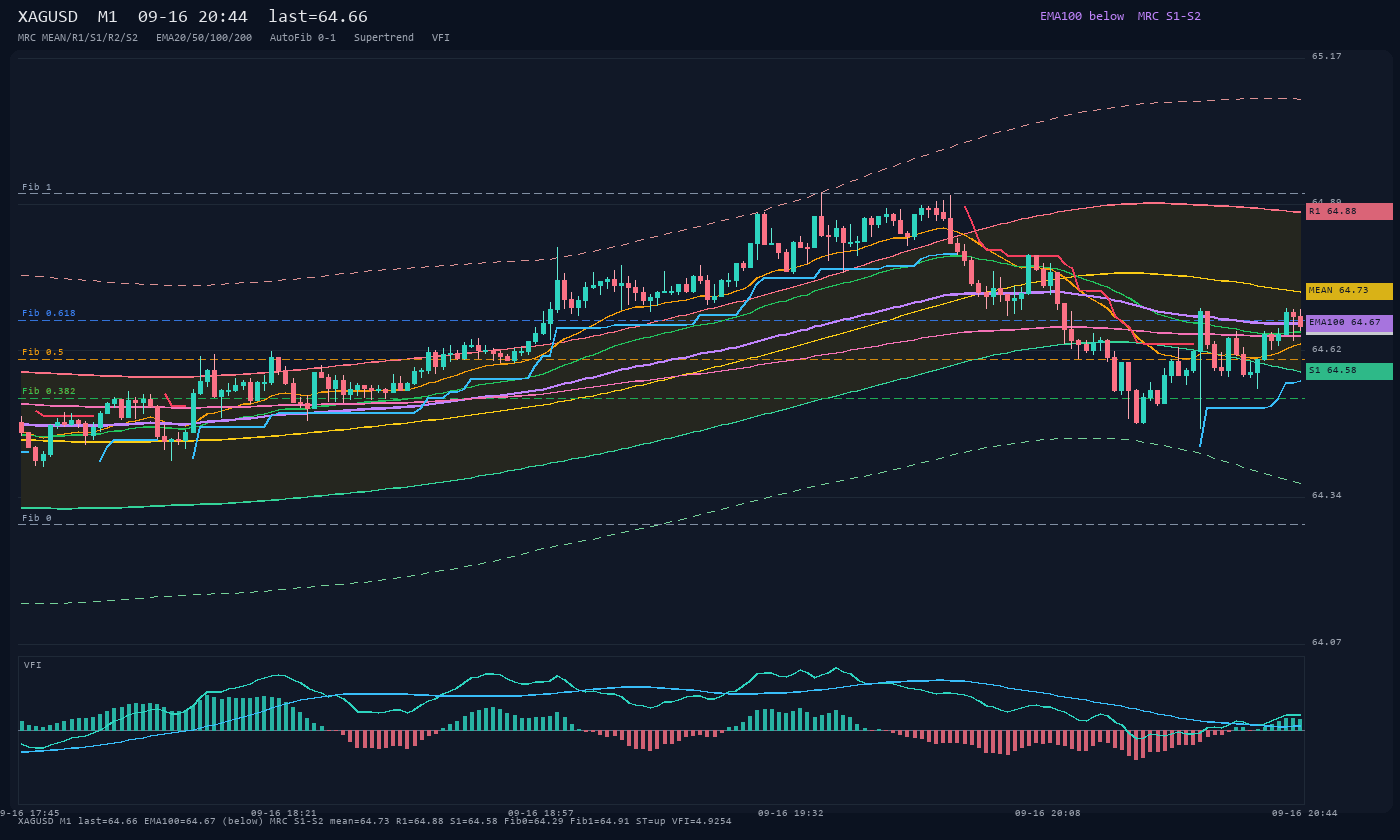1400x840 pixels.
Task: Click the MEAN 64.73 price tag
Action: pos(1349,291)
